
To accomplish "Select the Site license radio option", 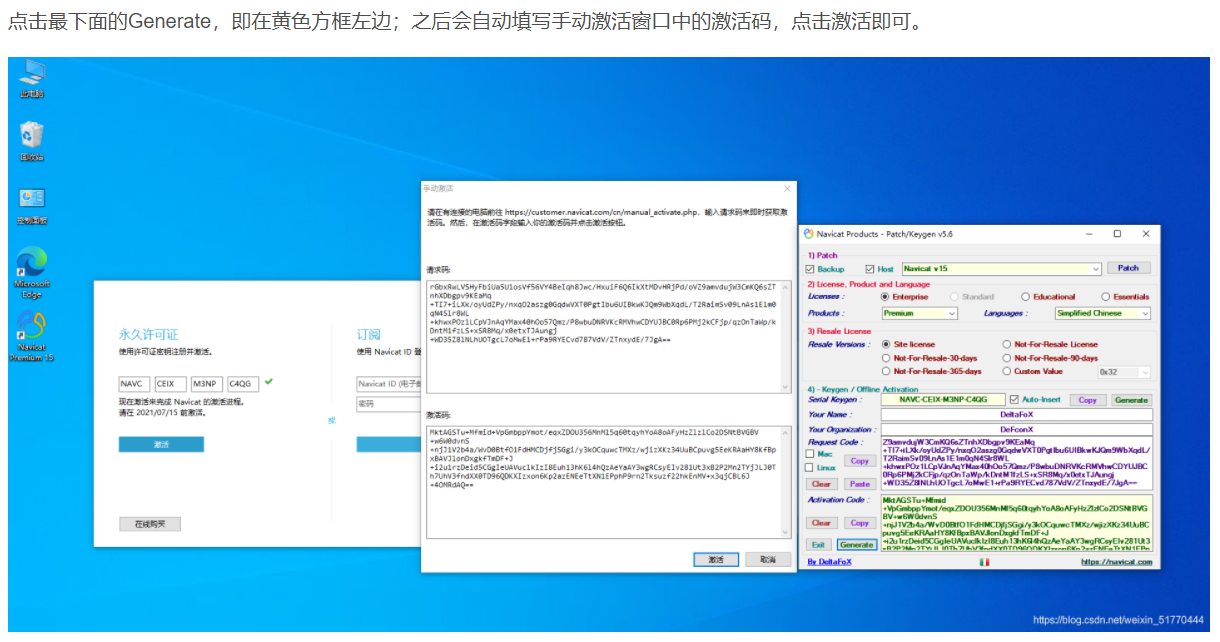I will pos(886,344).
